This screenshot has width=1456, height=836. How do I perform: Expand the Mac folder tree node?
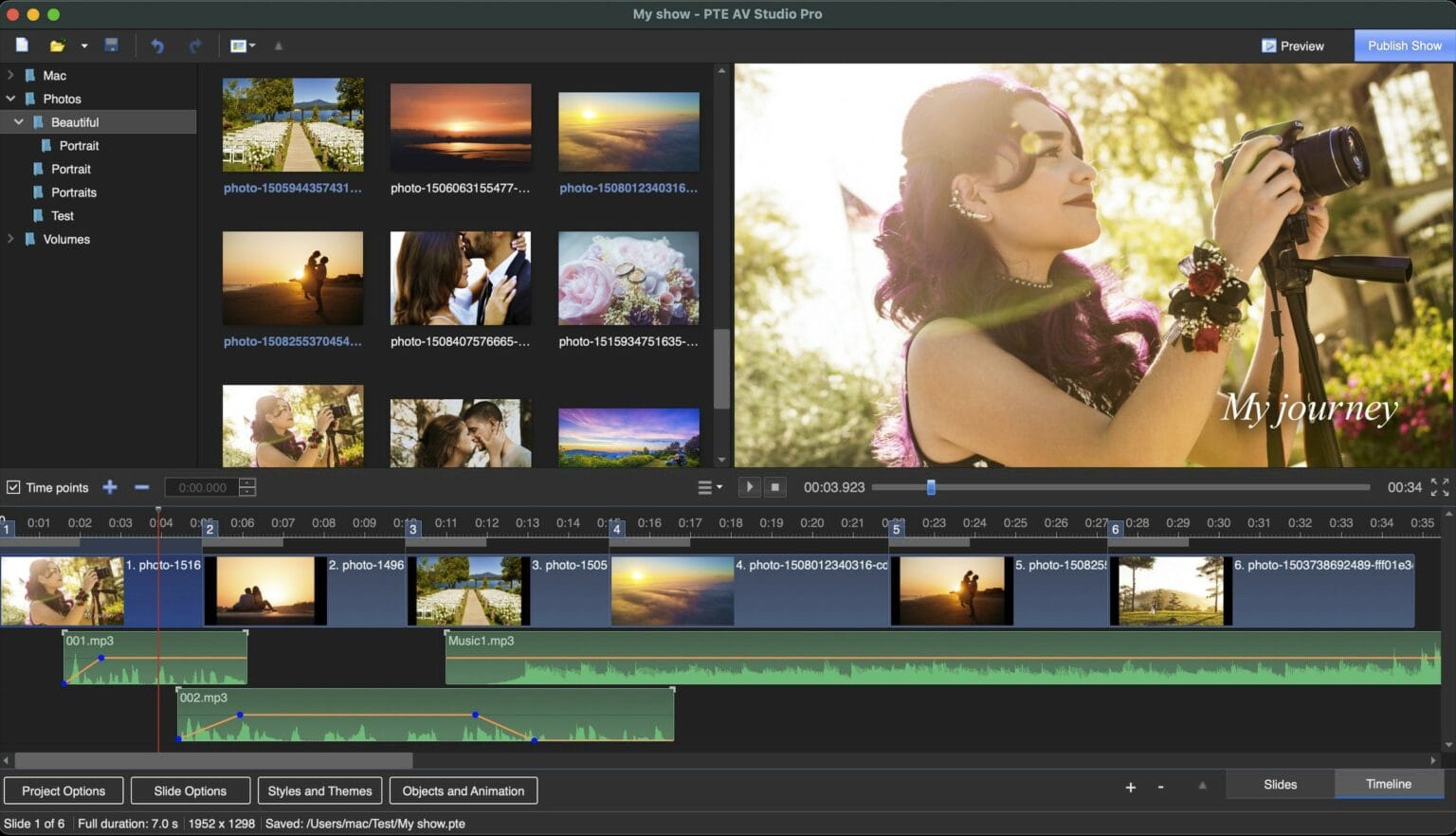click(10, 75)
